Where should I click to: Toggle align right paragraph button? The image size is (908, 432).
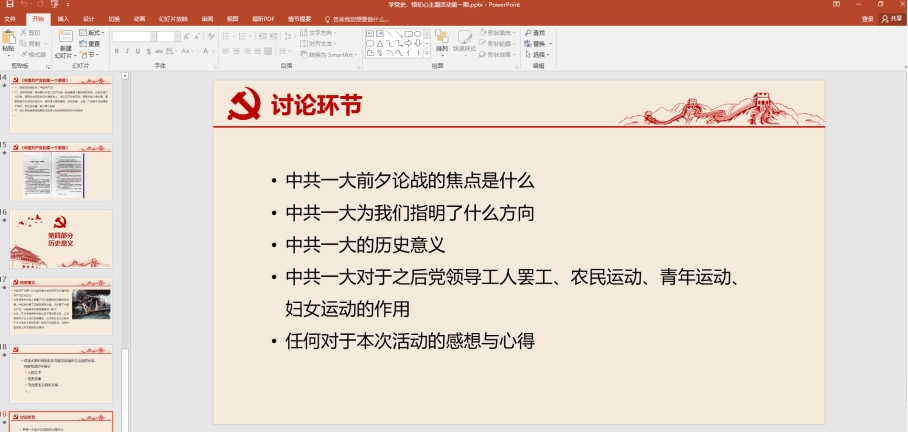click(248, 51)
